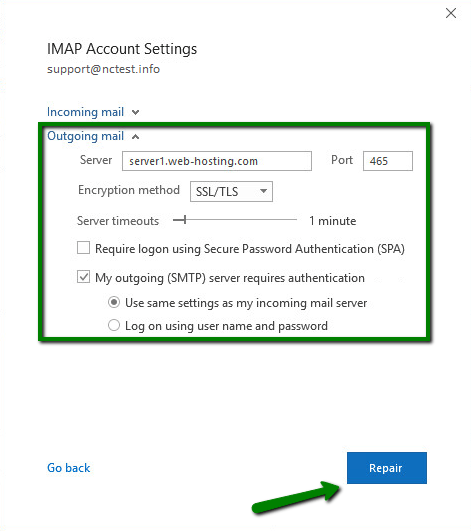Click into the Port field showing 465
Image resolution: width=471 pixels, height=531 pixels.
(x=388, y=161)
